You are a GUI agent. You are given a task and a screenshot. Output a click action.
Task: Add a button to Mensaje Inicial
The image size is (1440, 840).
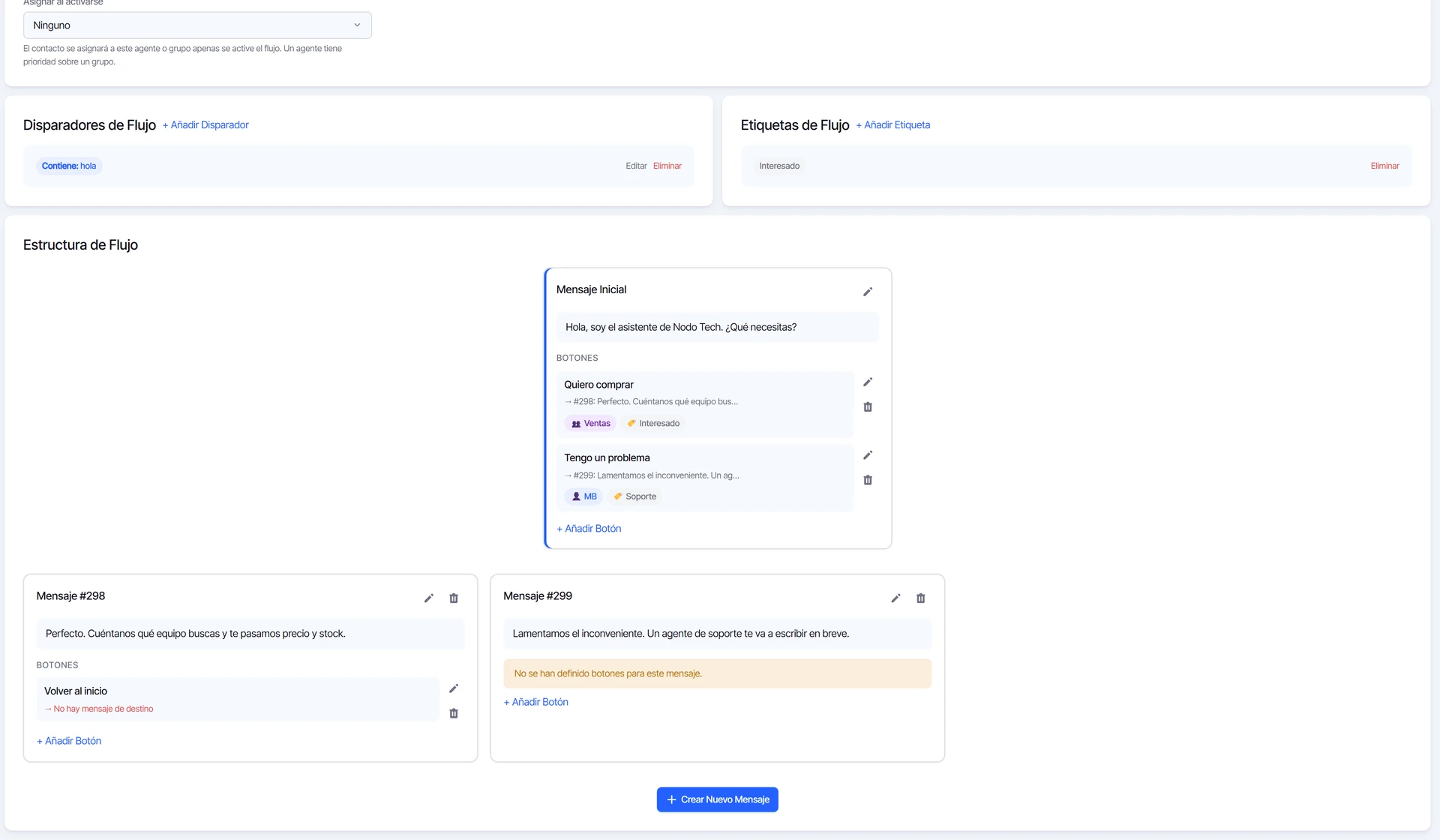click(x=589, y=529)
